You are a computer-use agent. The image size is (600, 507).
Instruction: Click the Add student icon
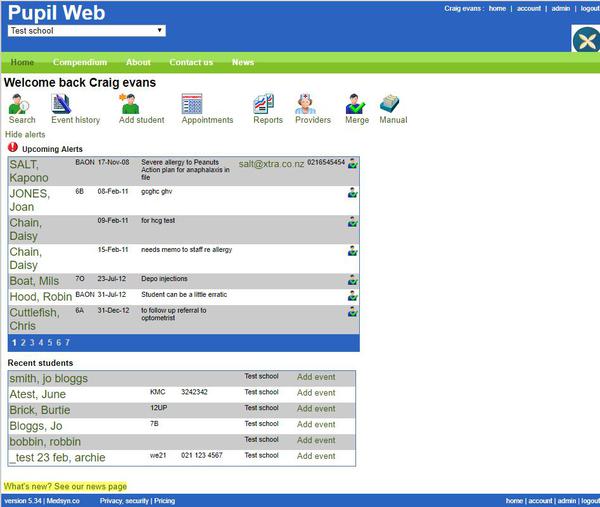pos(129,103)
